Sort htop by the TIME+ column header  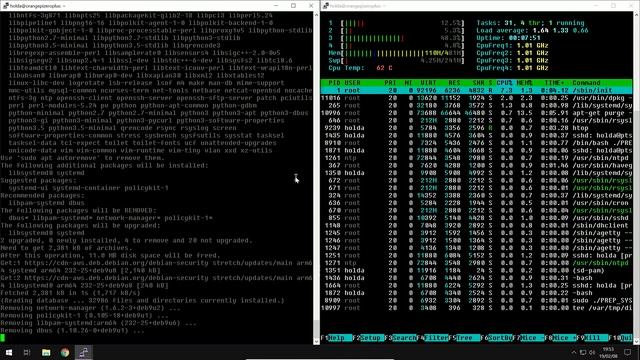click(554, 83)
